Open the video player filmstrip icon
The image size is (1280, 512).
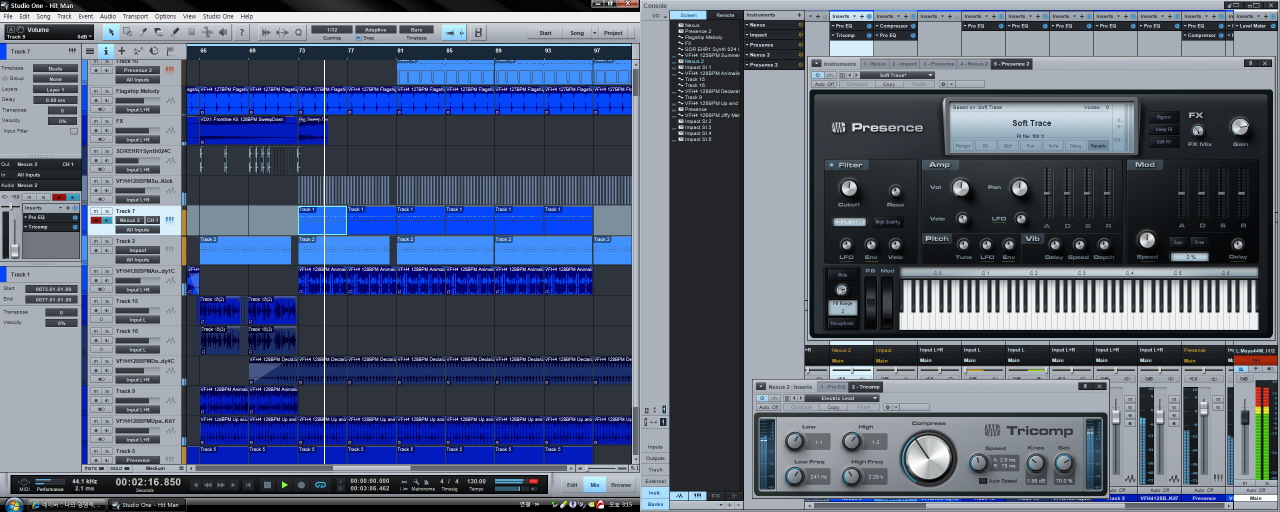(478, 32)
